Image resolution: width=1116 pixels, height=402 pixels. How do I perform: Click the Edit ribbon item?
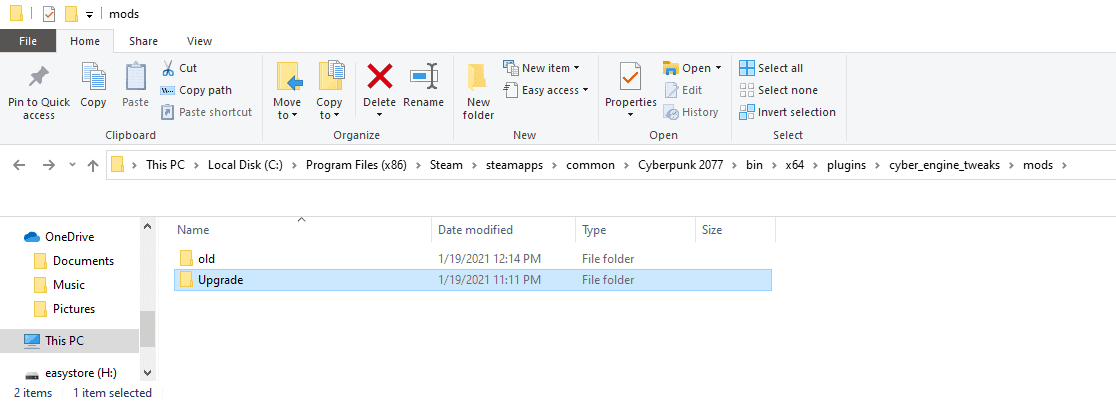683,90
